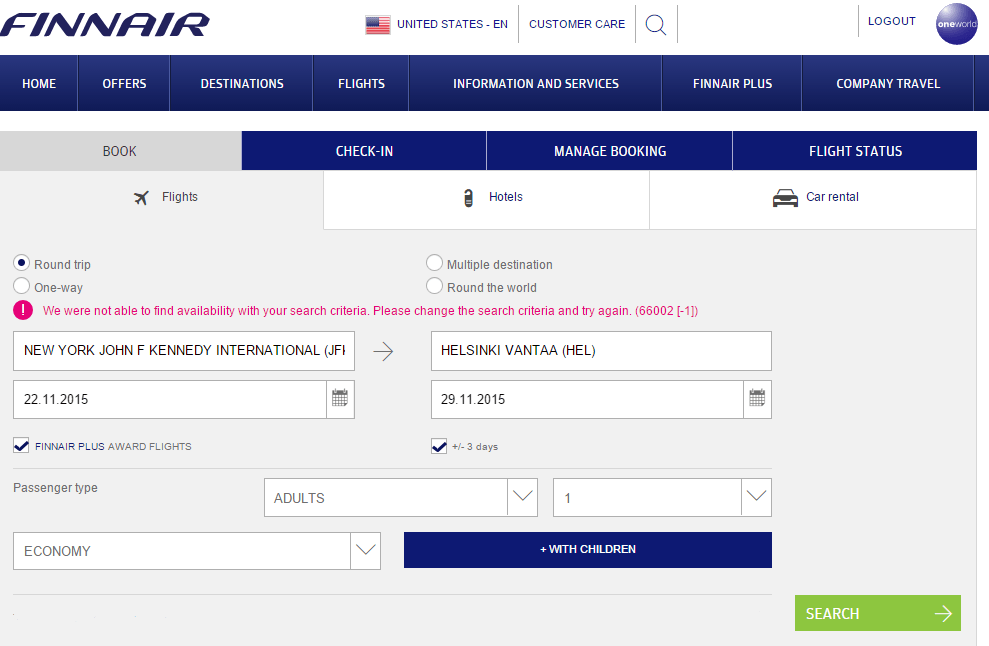Click the Finnair logo
Viewport: 989px width, 646px height.
tap(105, 25)
